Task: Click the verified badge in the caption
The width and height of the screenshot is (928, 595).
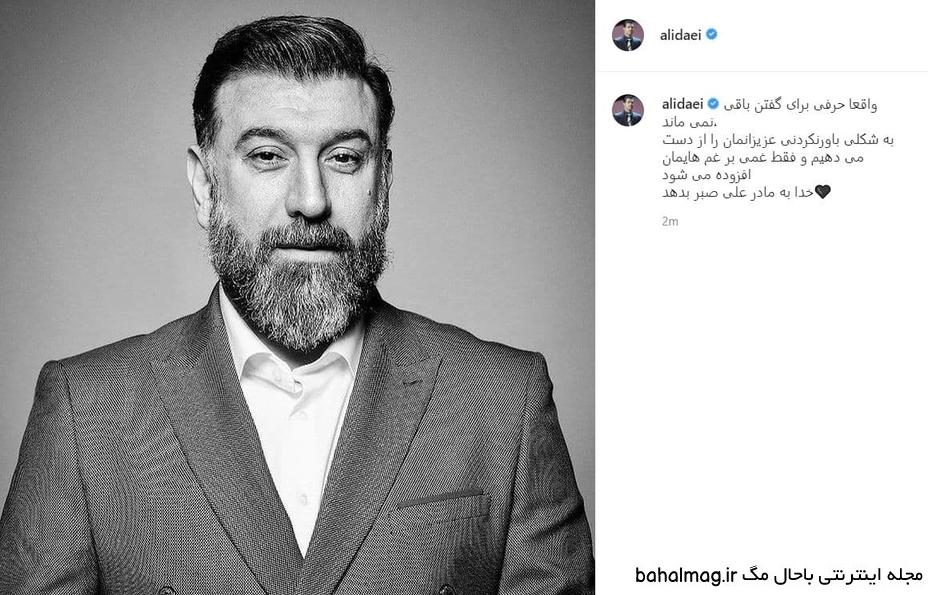Action: point(713,104)
